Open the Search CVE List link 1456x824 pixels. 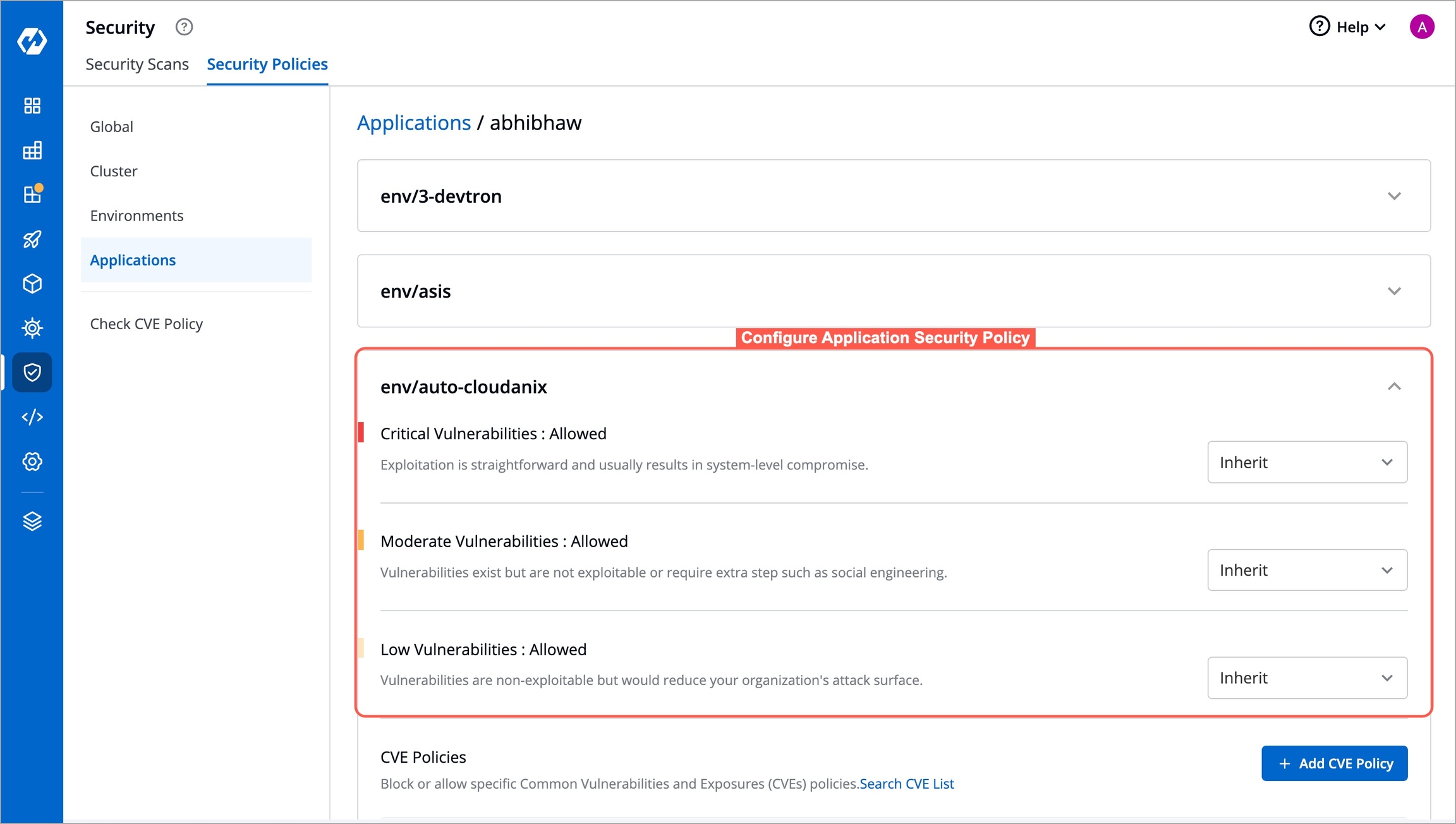[907, 784]
